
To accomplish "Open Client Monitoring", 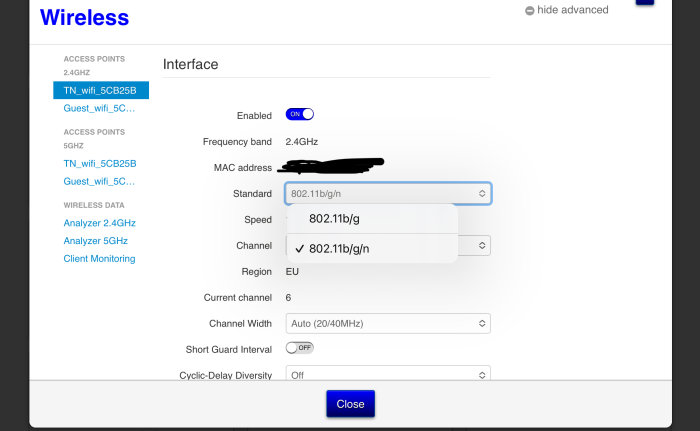I will 99,259.
